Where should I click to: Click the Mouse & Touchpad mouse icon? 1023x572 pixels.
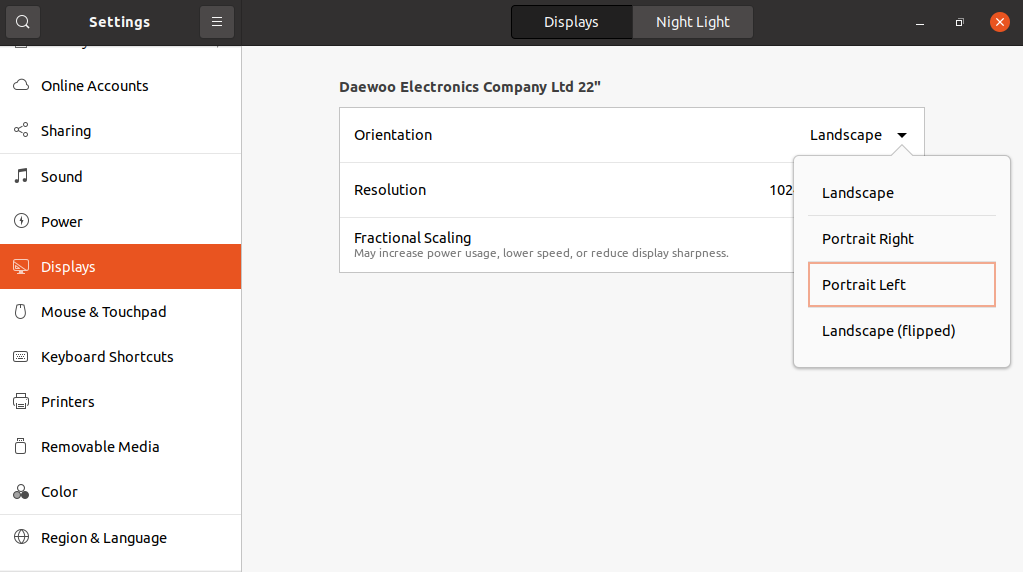(x=21, y=312)
